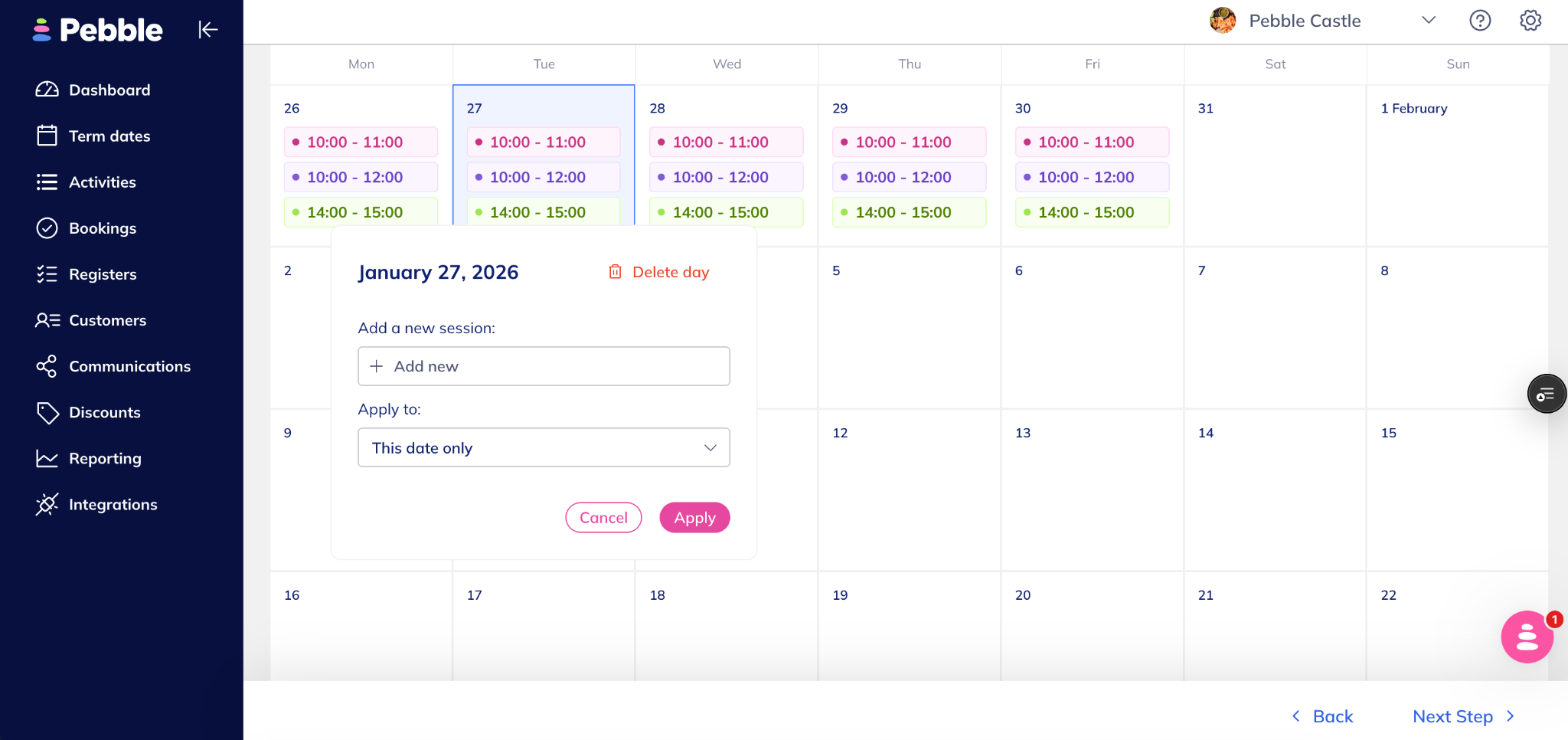The image size is (1568, 740).
Task: Click the dark checklist widget icon
Action: pyautogui.click(x=1546, y=394)
